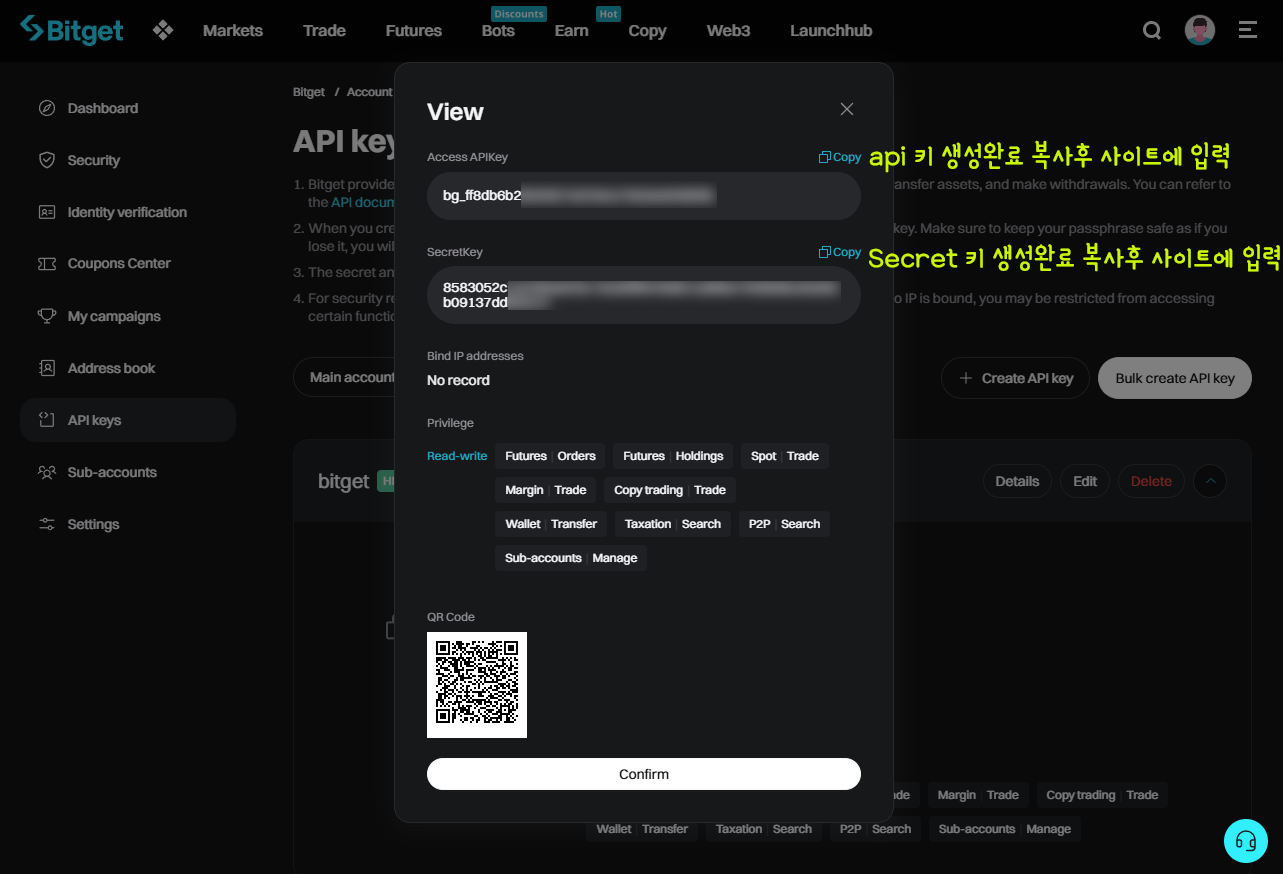Click the My campaigns trophy icon
The width and height of the screenshot is (1283, 874).
click(x=47, y=316)
